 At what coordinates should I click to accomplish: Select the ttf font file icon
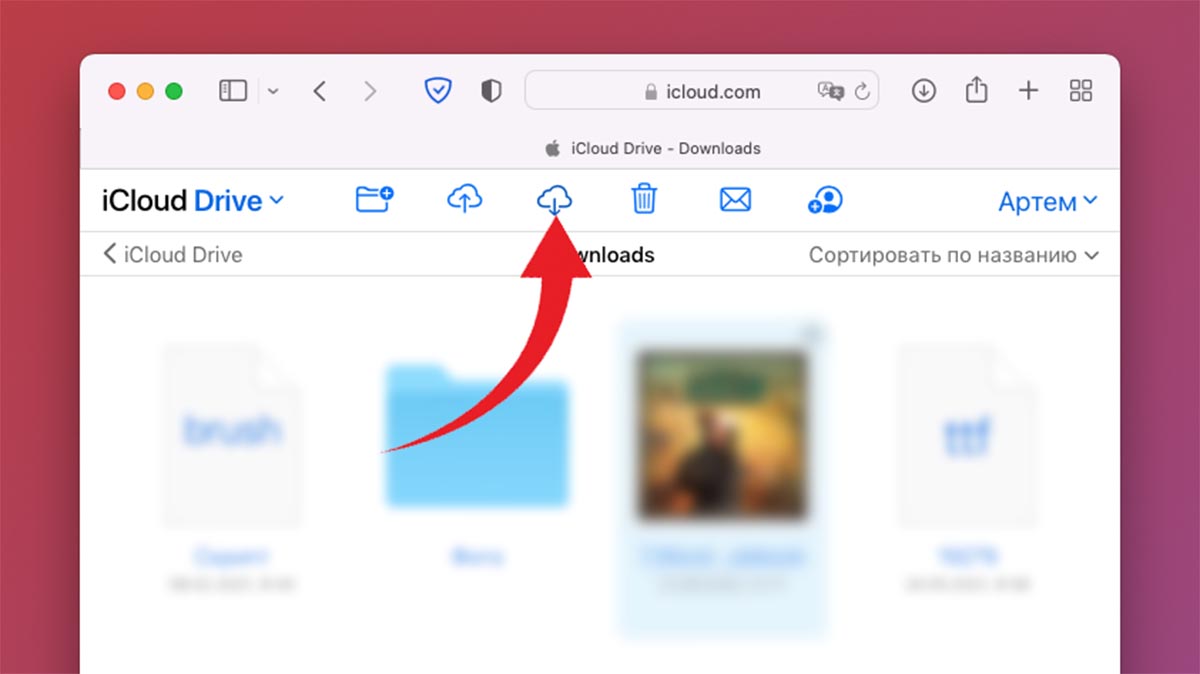[x=966, y=435]
